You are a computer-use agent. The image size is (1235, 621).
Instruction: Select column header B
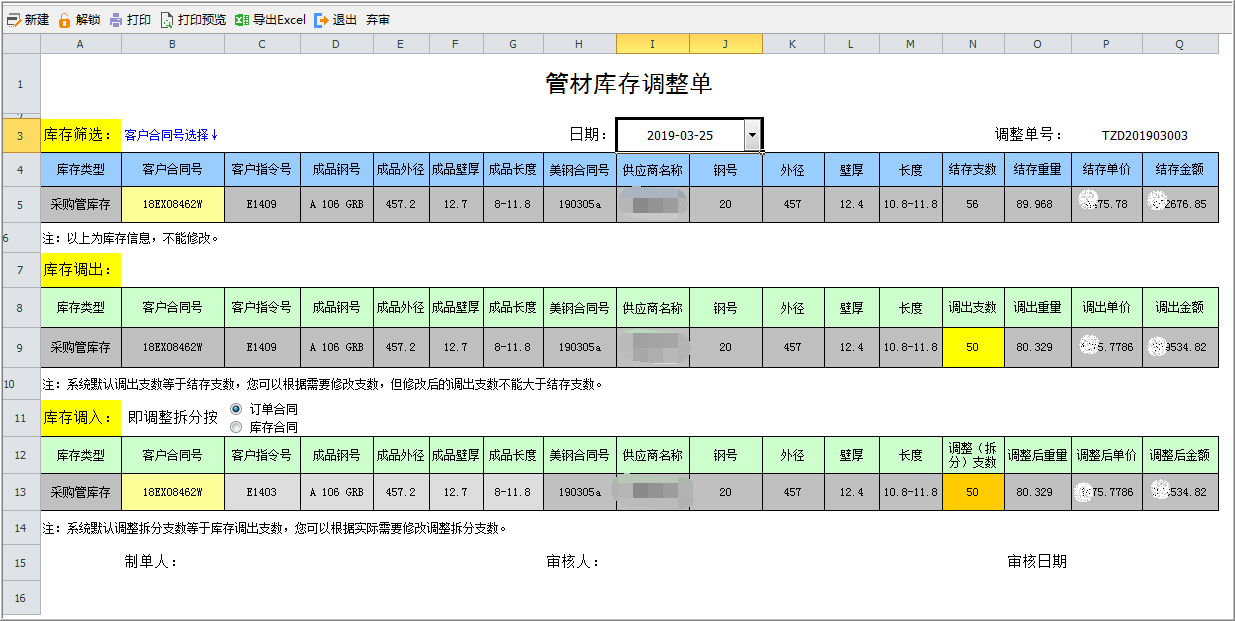173,44
